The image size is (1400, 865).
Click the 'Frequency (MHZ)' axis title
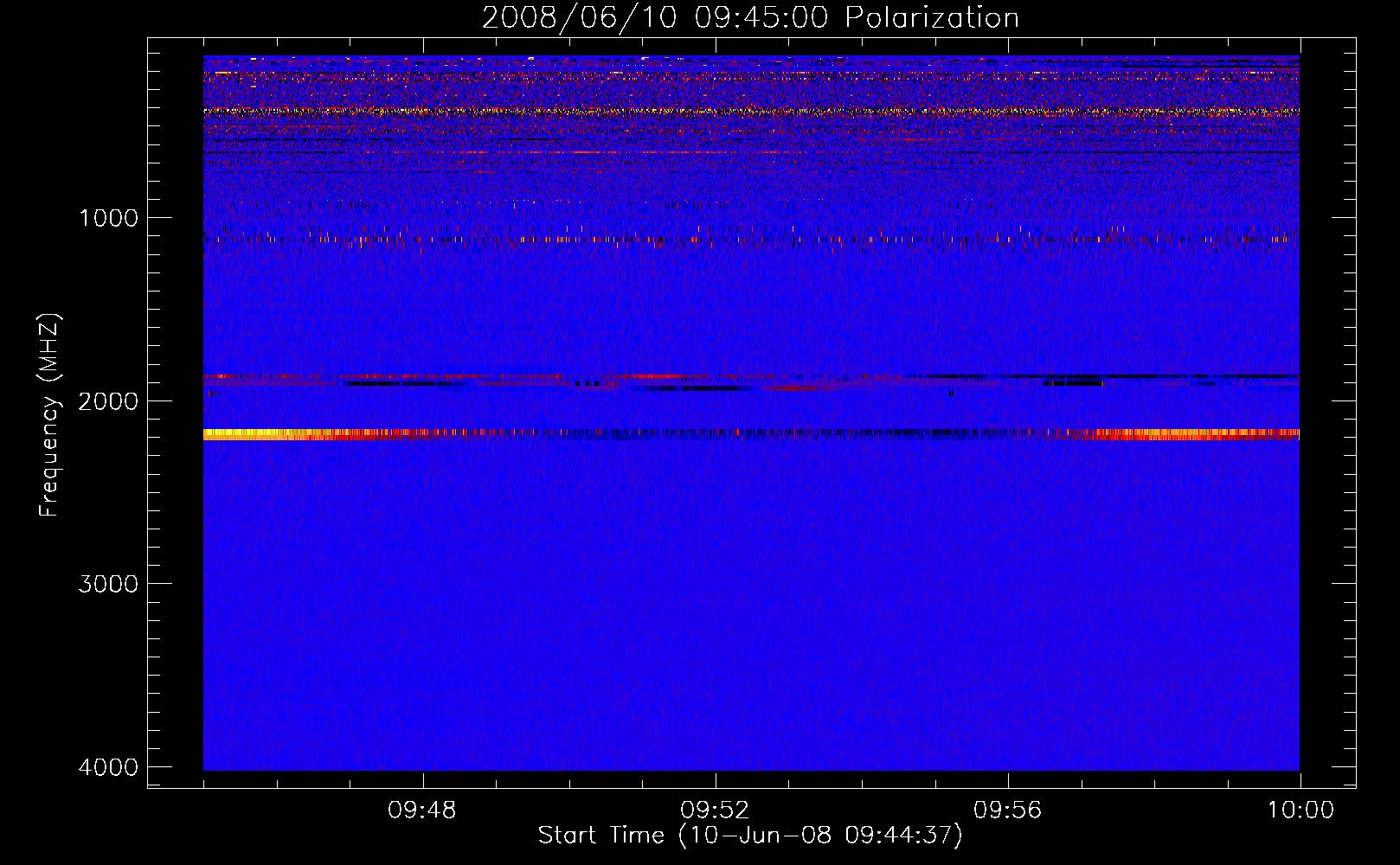tap(49, 414)
